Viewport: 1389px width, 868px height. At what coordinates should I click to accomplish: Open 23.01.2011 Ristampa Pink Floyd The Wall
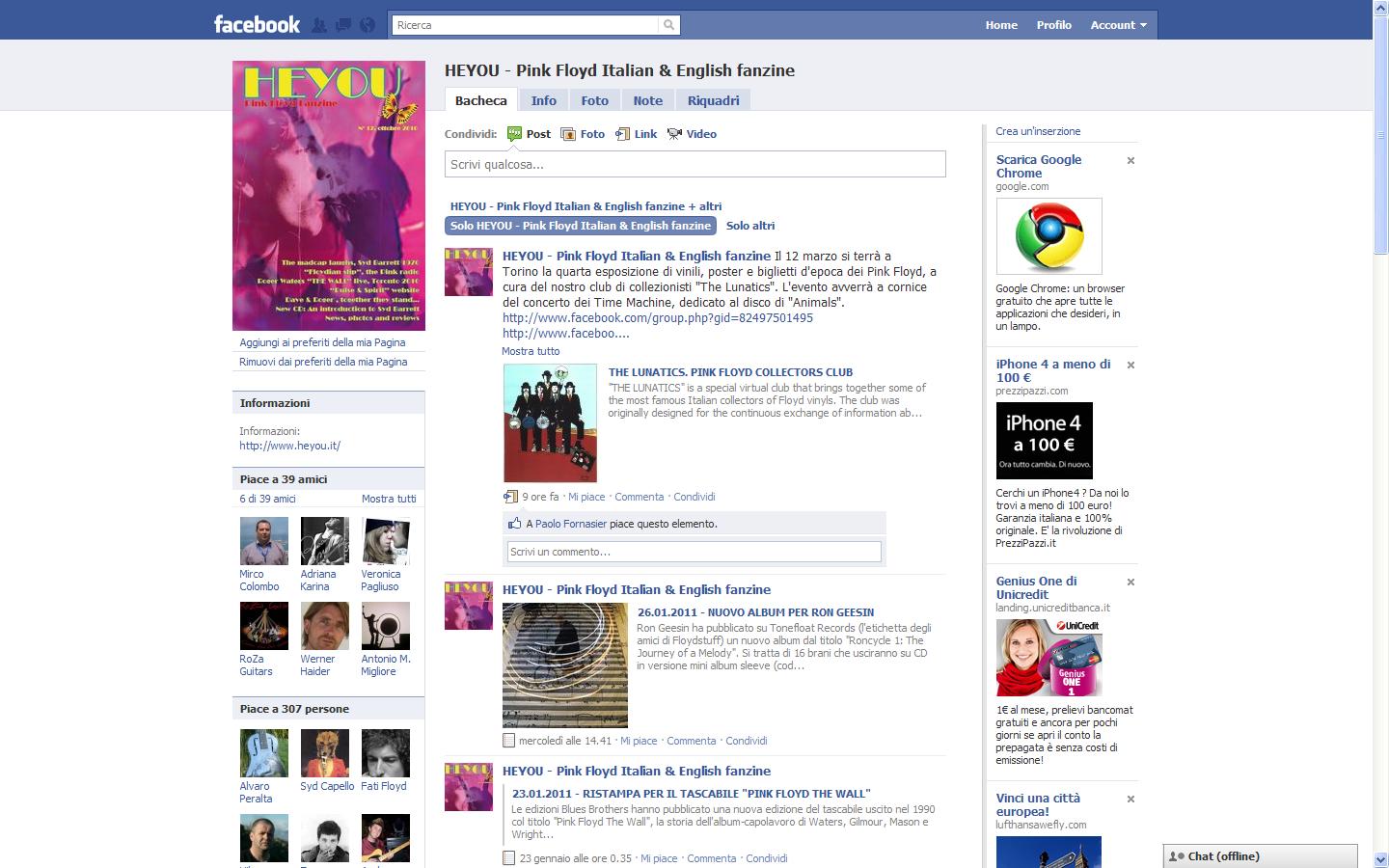tap(692, 794)
